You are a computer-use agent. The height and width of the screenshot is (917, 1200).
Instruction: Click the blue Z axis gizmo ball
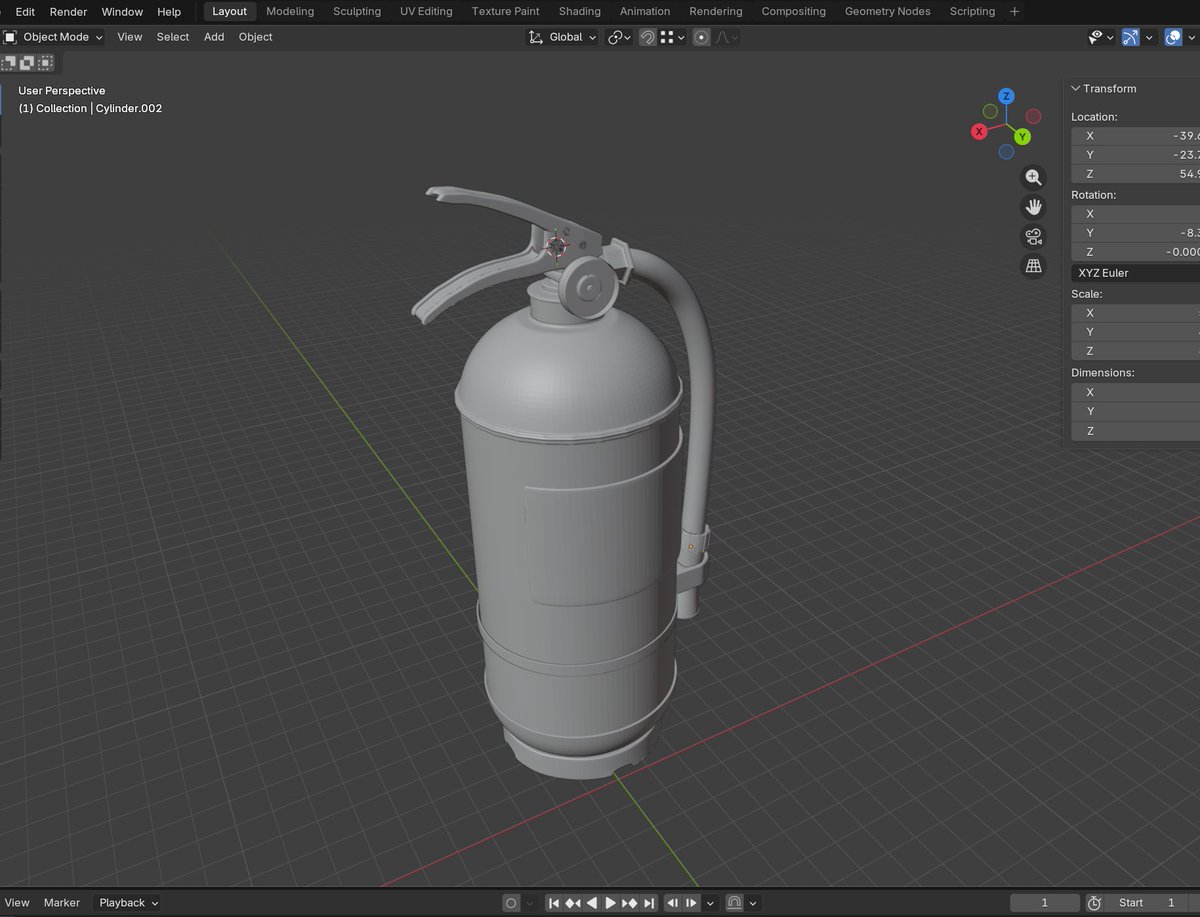[x=1006, y=96]
